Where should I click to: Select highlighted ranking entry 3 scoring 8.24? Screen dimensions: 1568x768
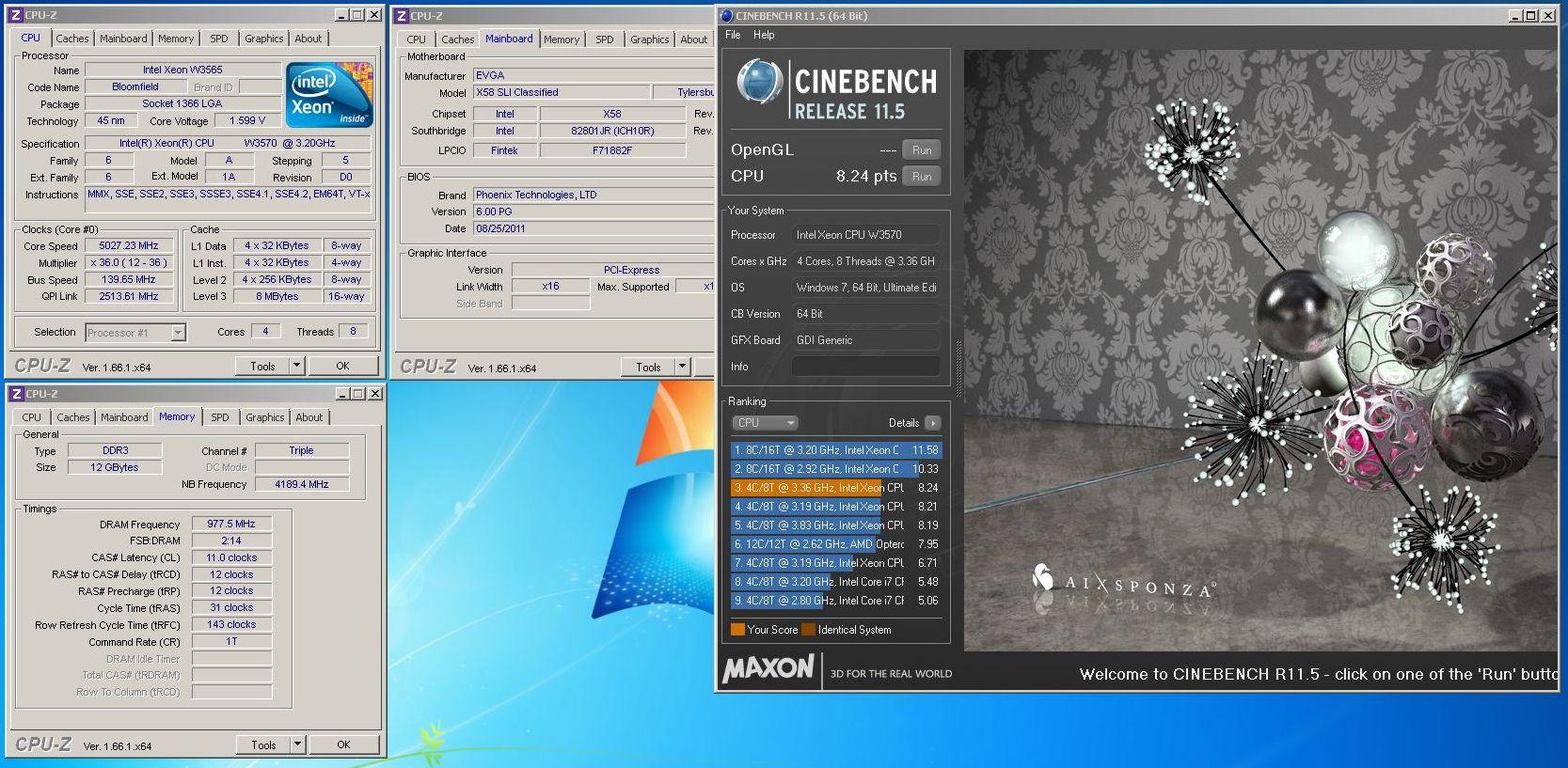pos(836,488)
